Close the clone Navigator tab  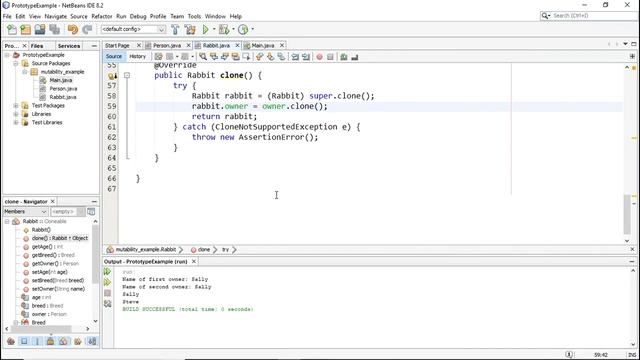(x=52, y=202)
